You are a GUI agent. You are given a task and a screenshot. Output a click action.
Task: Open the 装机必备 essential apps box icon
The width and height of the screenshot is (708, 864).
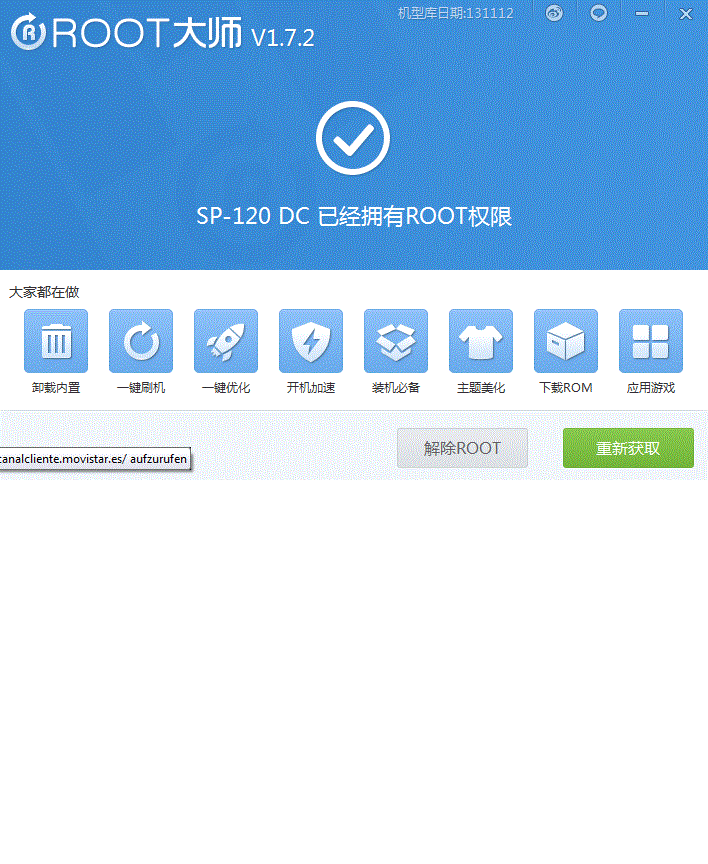click(396, 341)
